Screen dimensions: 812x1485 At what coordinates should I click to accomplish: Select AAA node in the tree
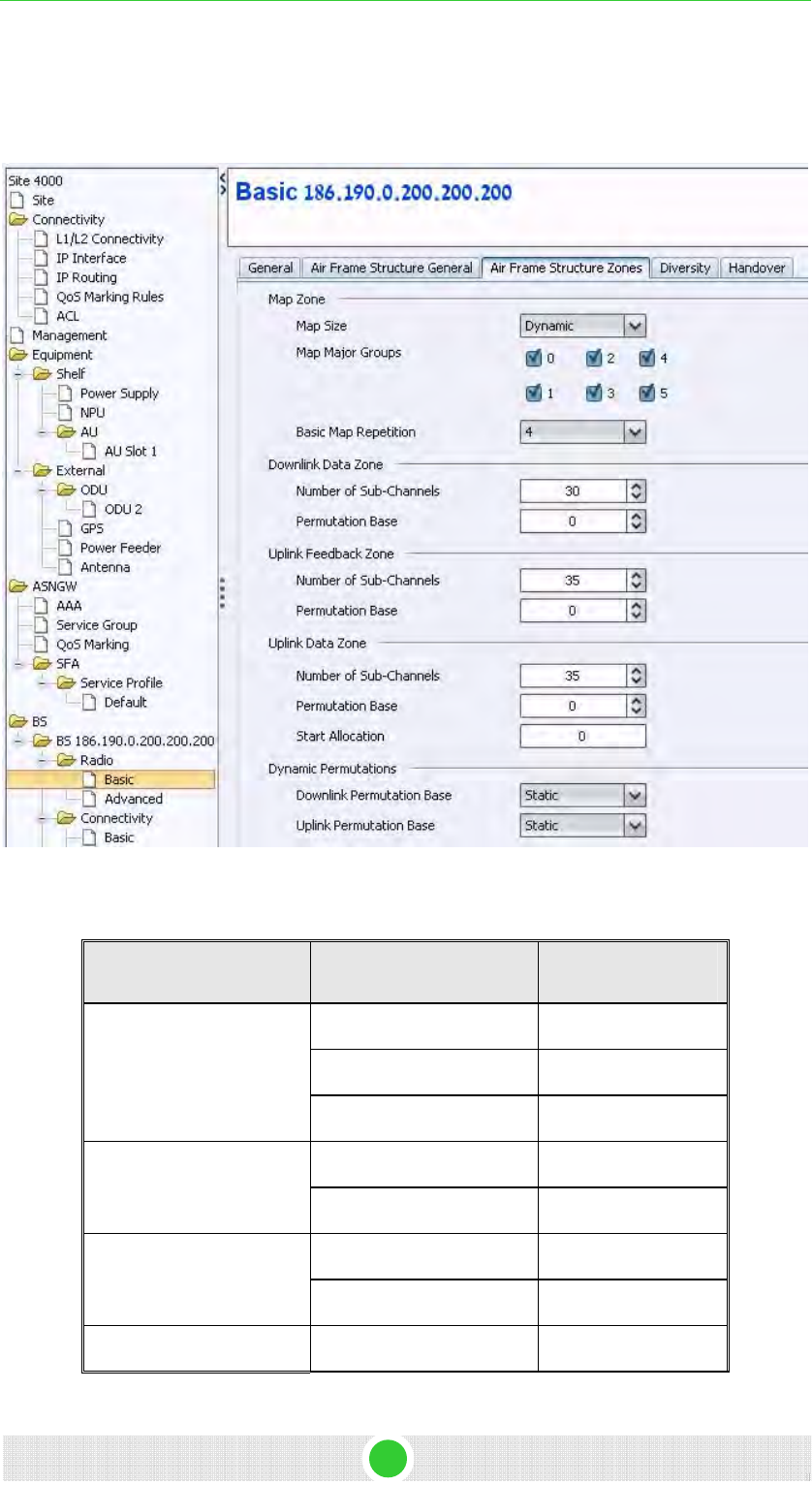[68, 606]
